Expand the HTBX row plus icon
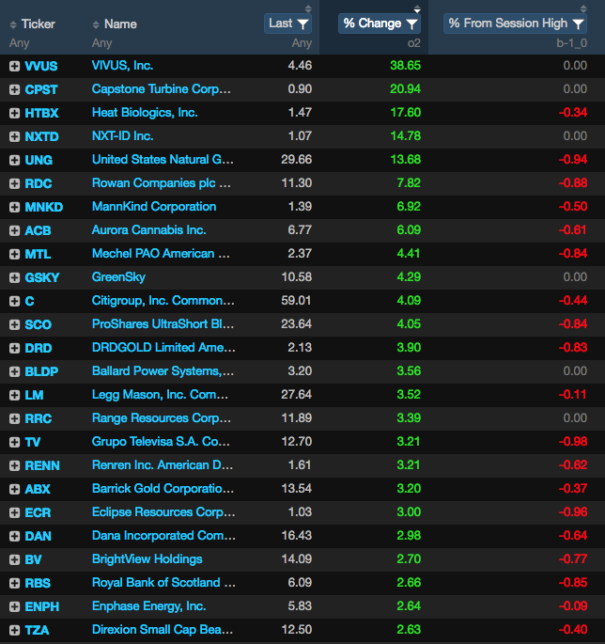Viewport: 605px width, 644px height. [x=14, y=113]
